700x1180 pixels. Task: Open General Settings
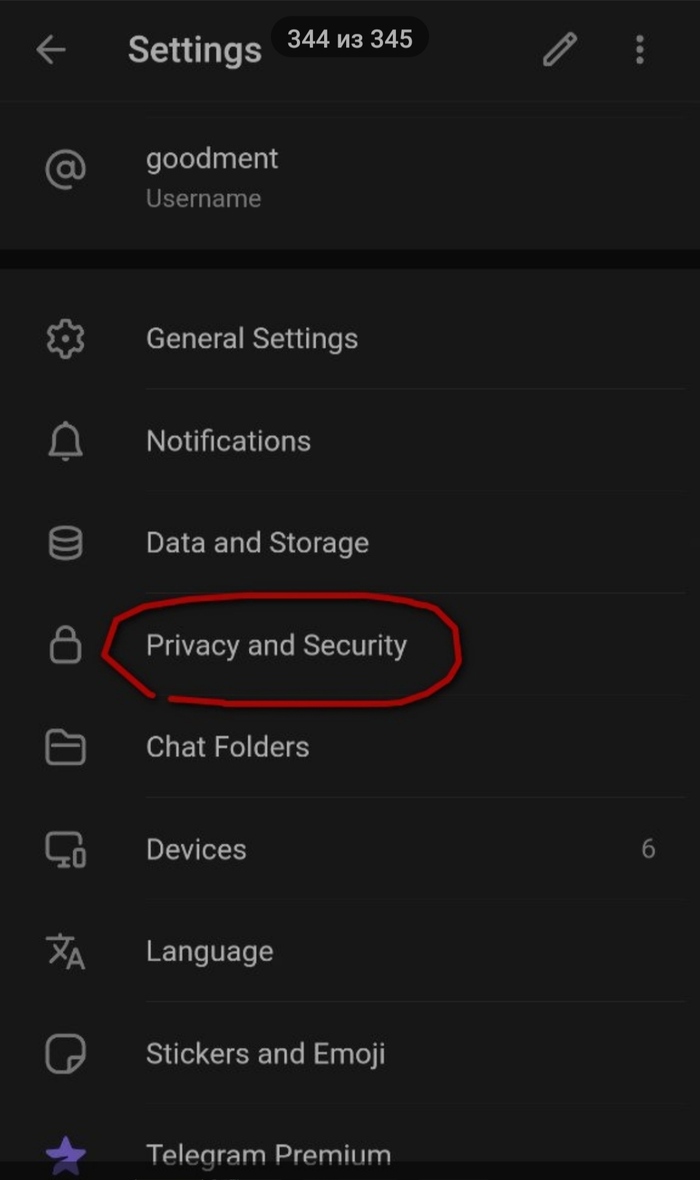click(x=252, y=339)
